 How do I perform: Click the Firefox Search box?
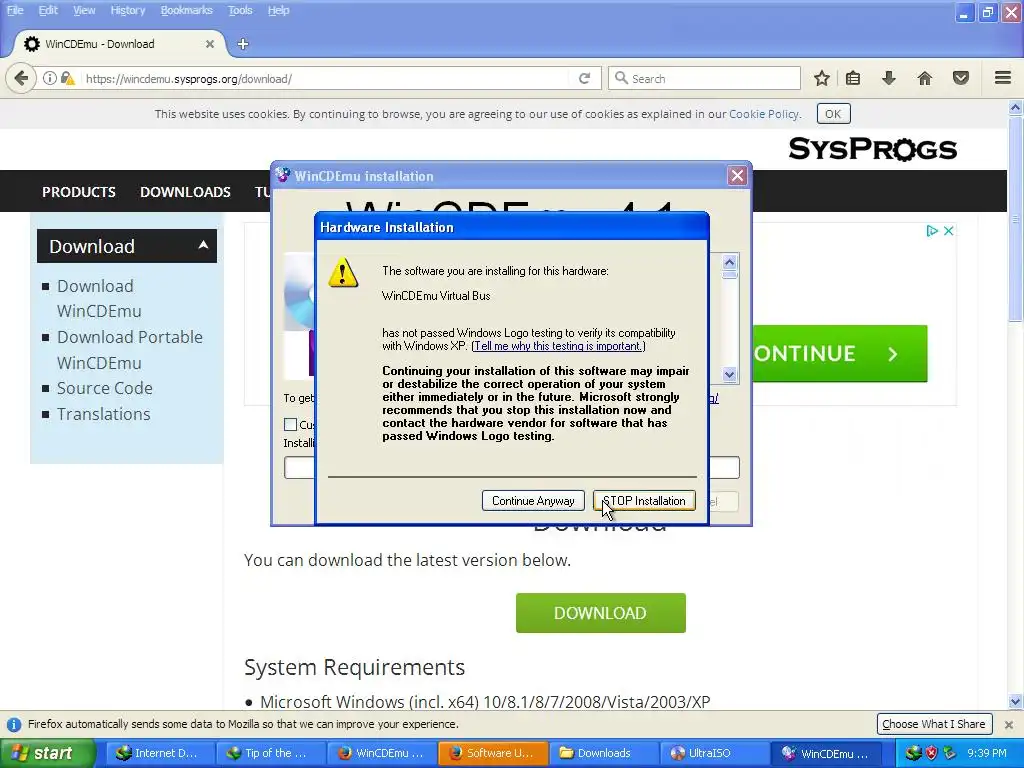(704, 78)
